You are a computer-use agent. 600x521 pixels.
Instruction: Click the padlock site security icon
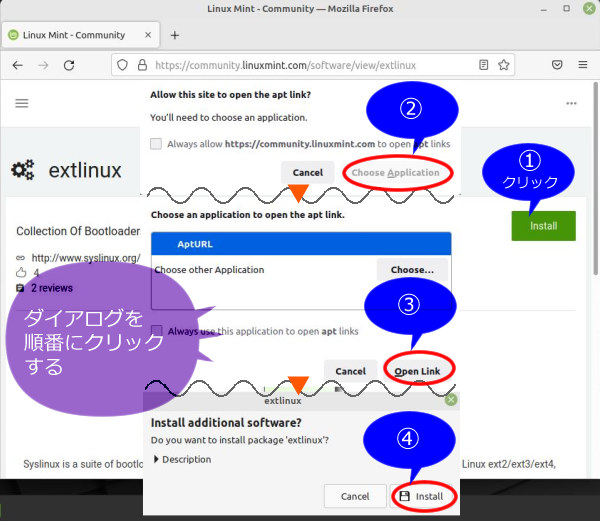click(x=142, y=65)
